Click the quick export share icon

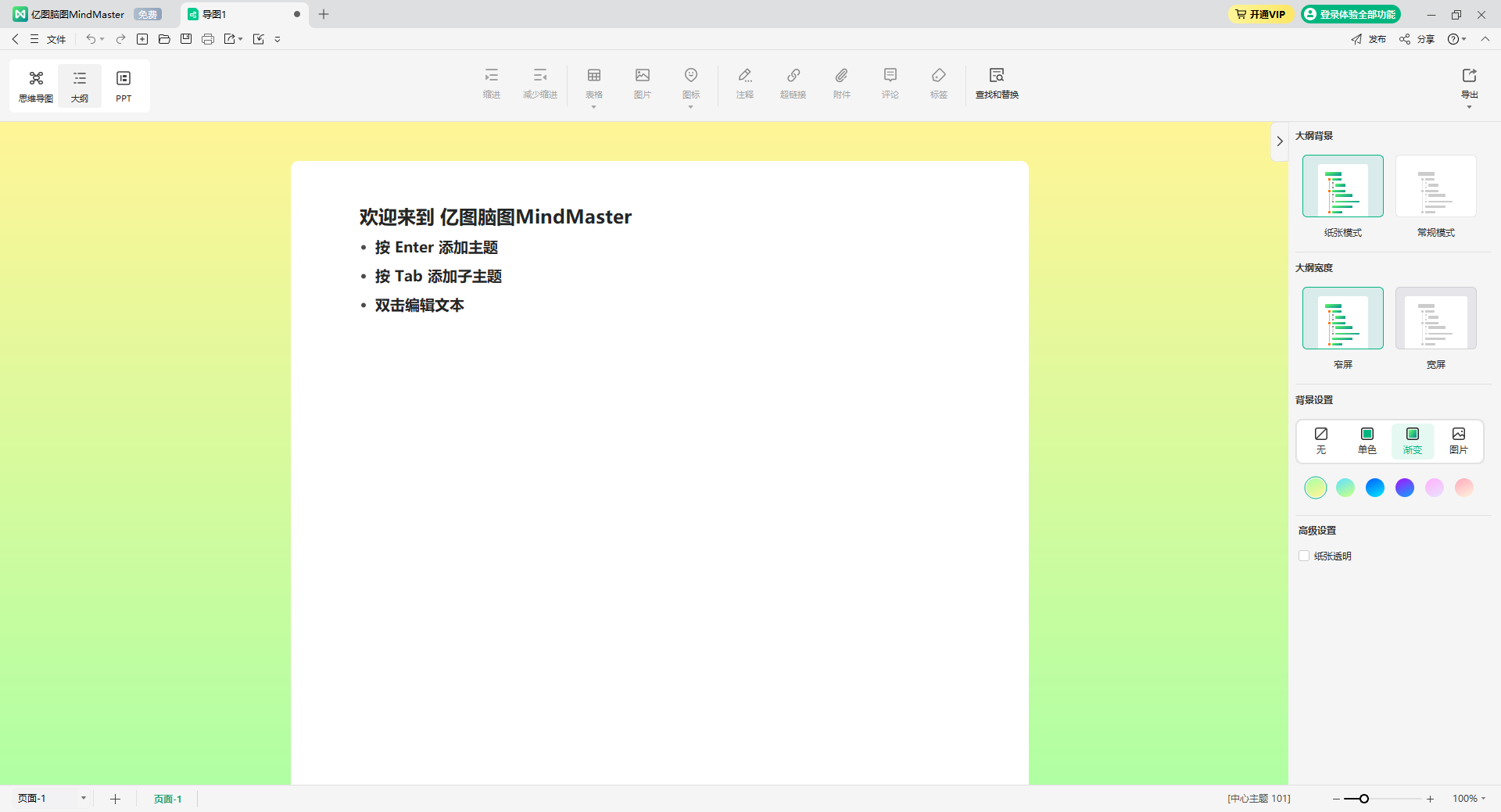229,39
